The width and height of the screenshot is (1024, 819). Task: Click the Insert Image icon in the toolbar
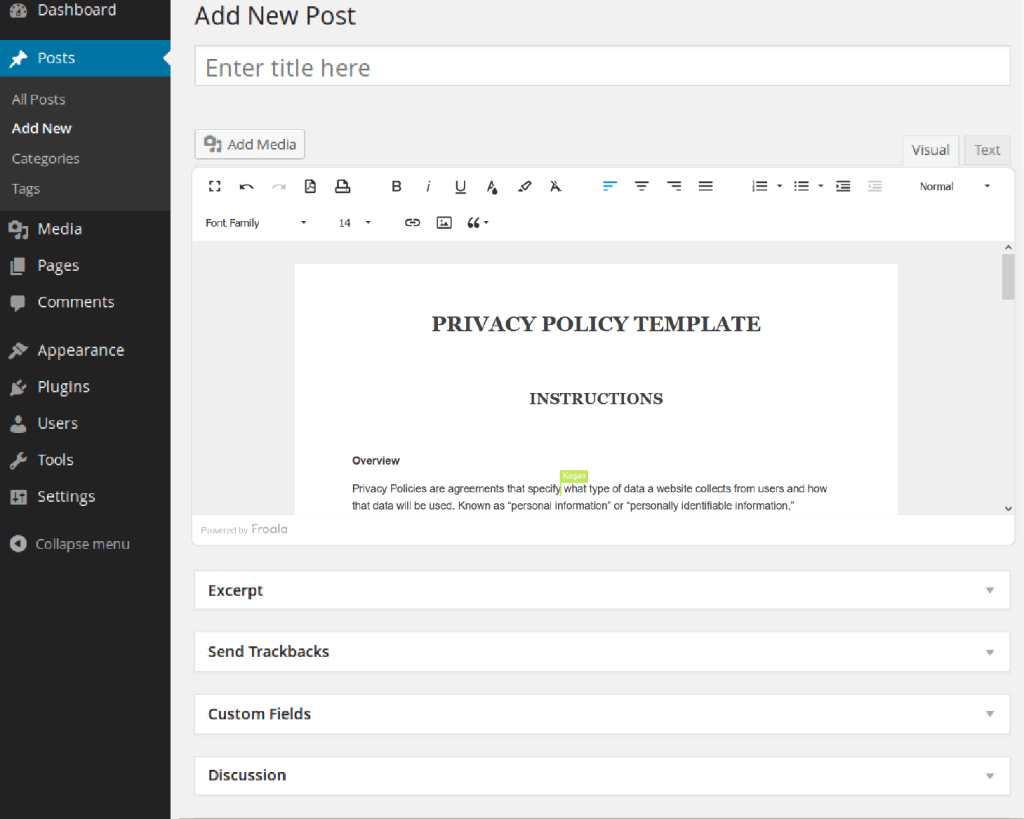click(x=444, y=222)
